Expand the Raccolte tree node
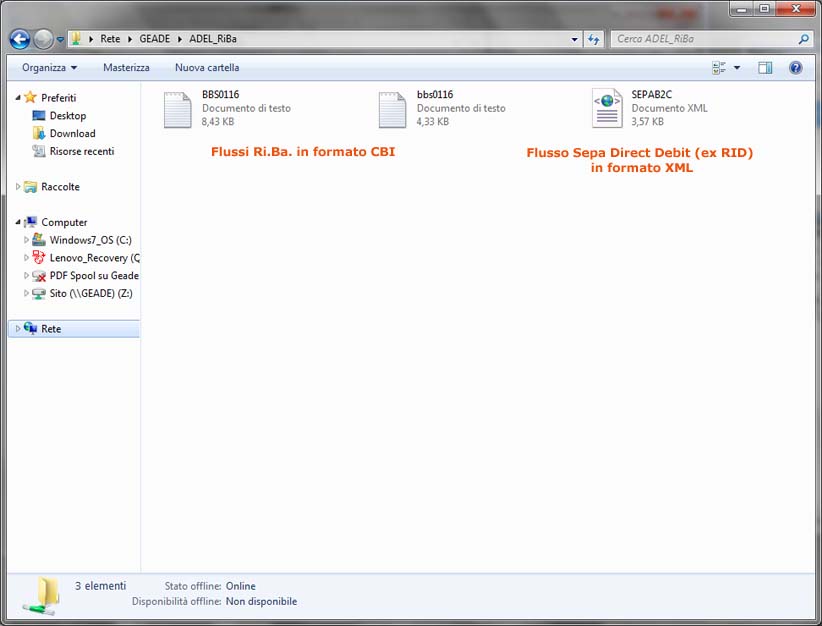This screenshot has height=626, width=822. pos(18,187)
